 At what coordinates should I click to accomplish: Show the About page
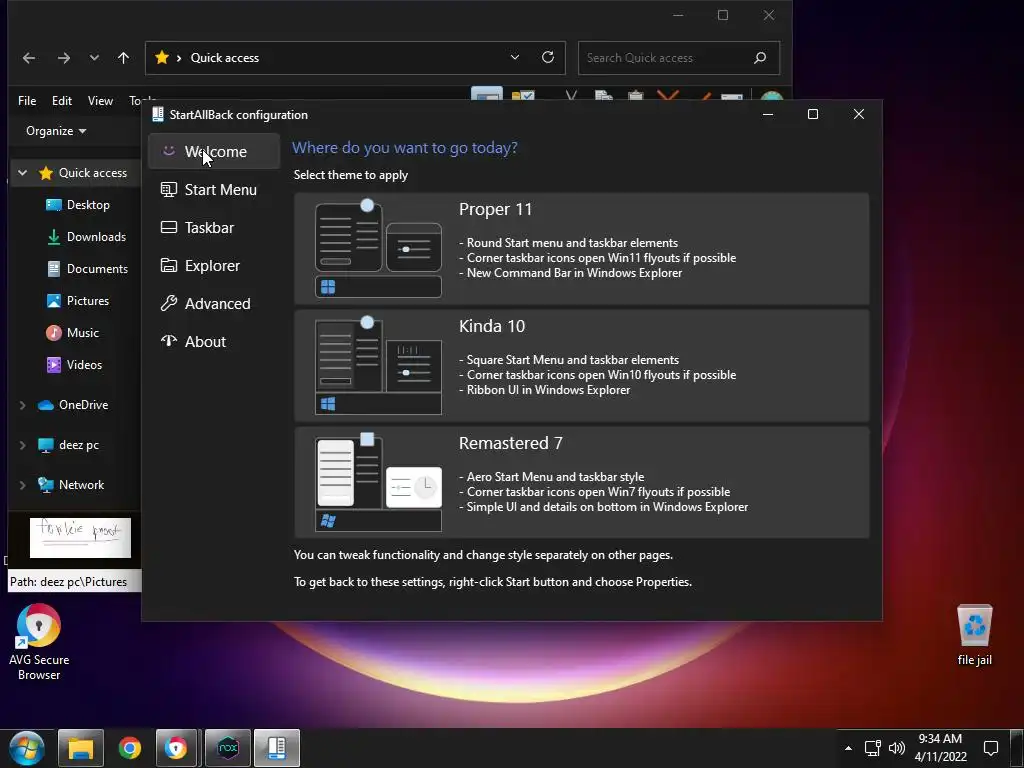(214, 341)
